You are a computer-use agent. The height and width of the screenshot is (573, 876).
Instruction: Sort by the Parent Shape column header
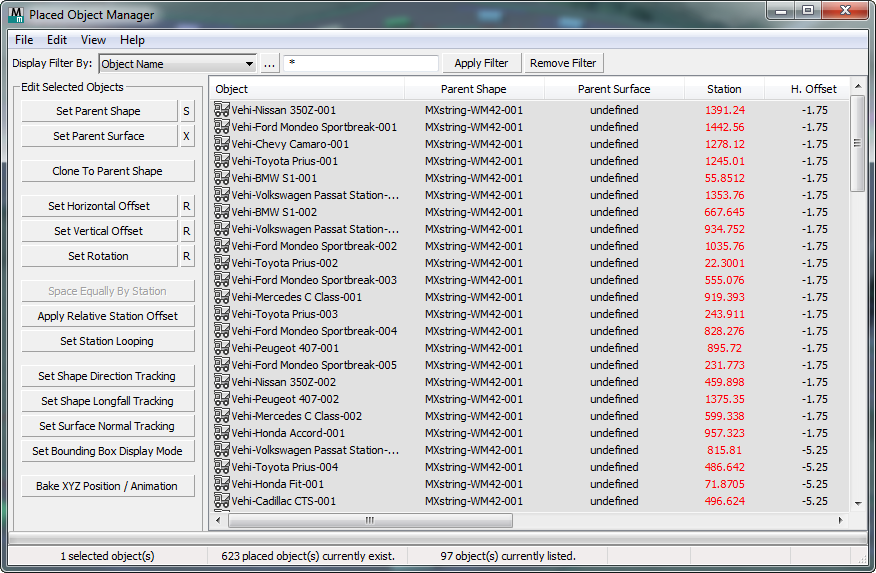click(474, 89)
